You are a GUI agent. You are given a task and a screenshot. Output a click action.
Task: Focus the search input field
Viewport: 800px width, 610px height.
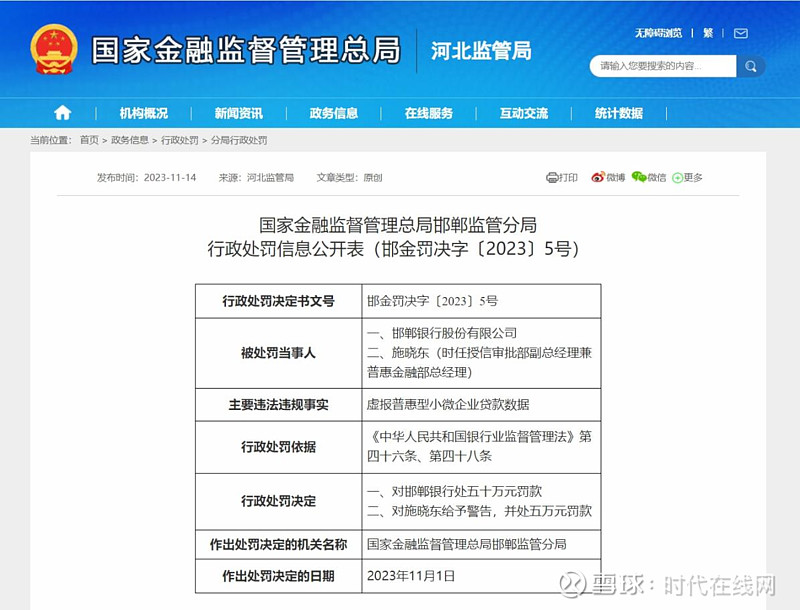[663, 66]
